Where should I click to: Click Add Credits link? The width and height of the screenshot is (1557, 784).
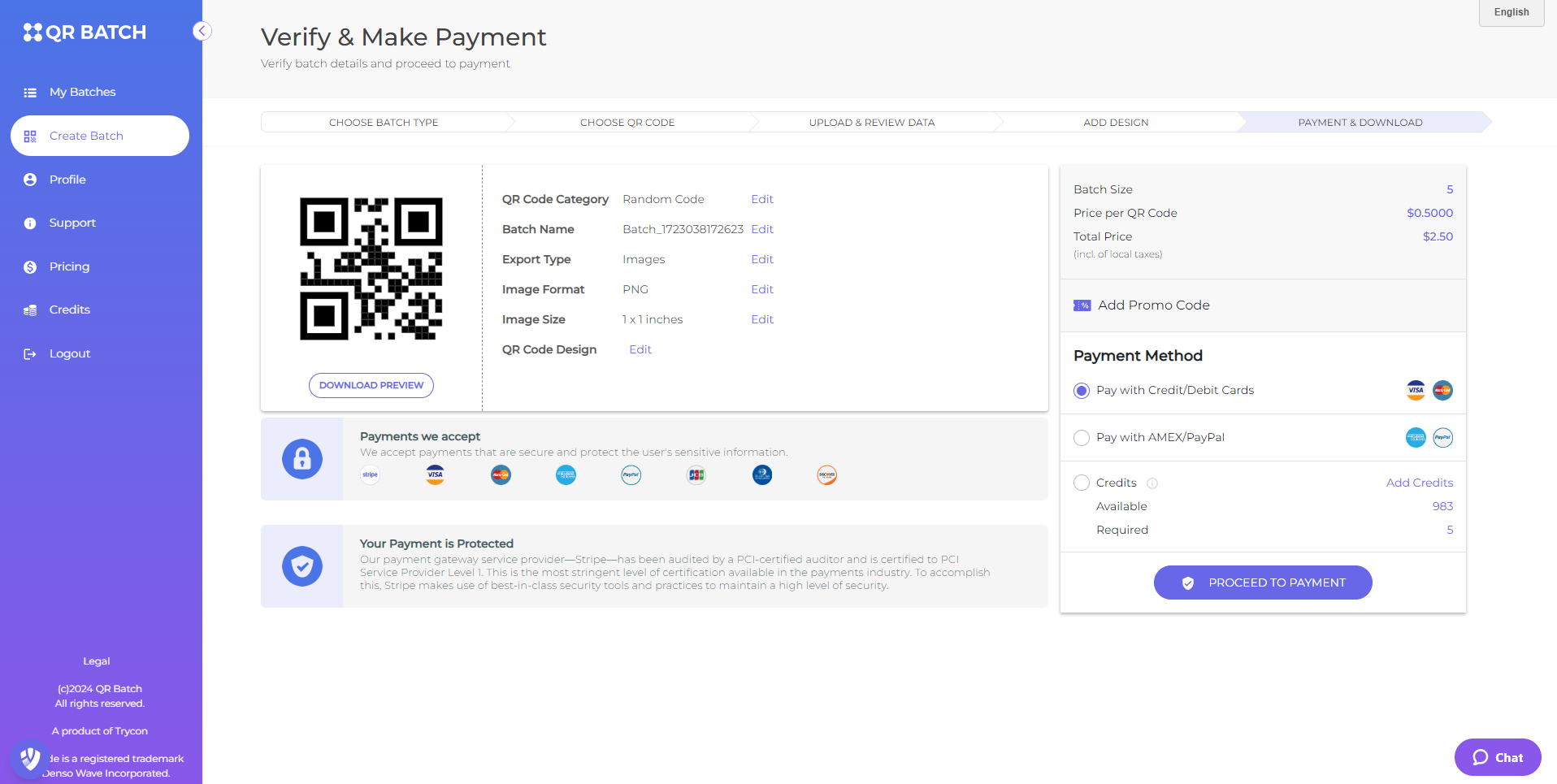pyautogui.click(x=1420, y=483)
